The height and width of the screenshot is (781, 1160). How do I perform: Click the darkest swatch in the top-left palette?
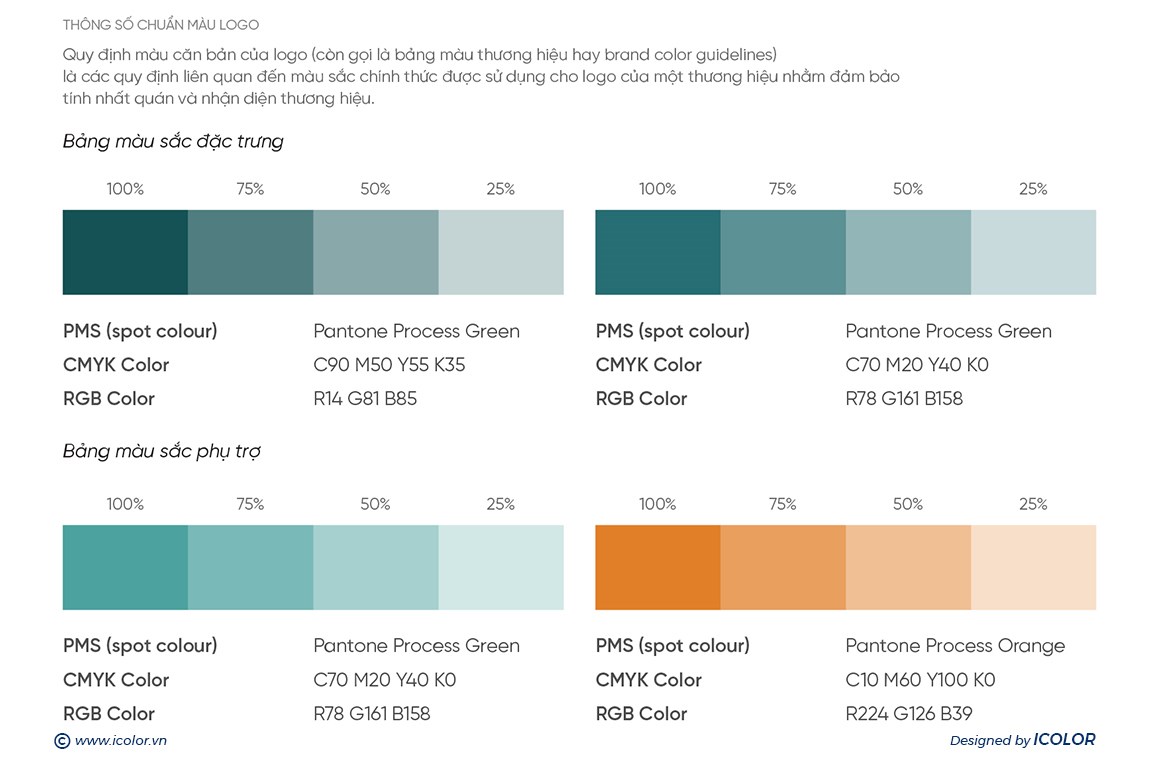click(x=125, y=252)
